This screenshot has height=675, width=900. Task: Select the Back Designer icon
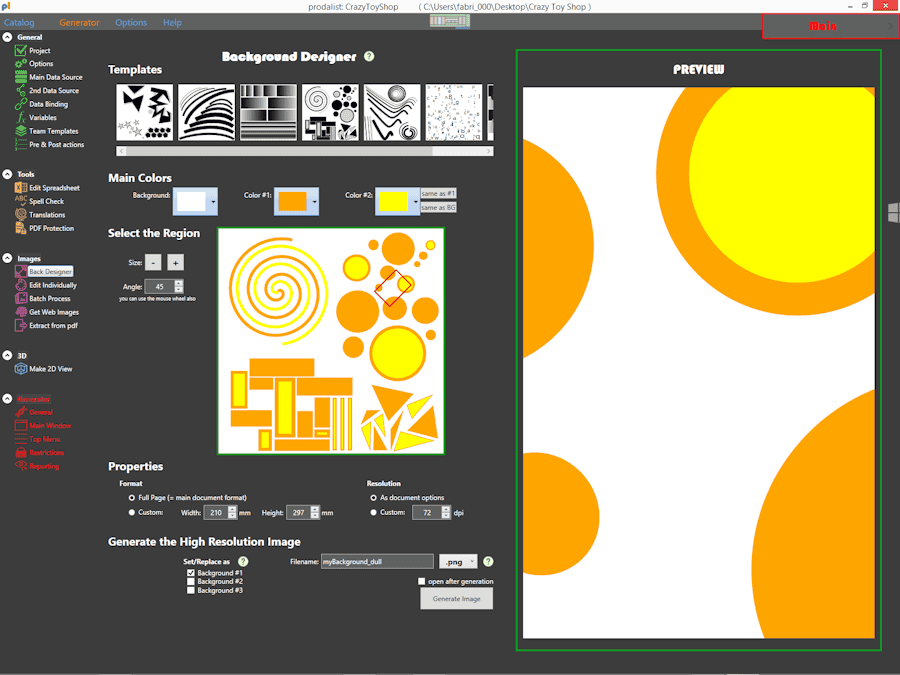[x=21, y=271]
